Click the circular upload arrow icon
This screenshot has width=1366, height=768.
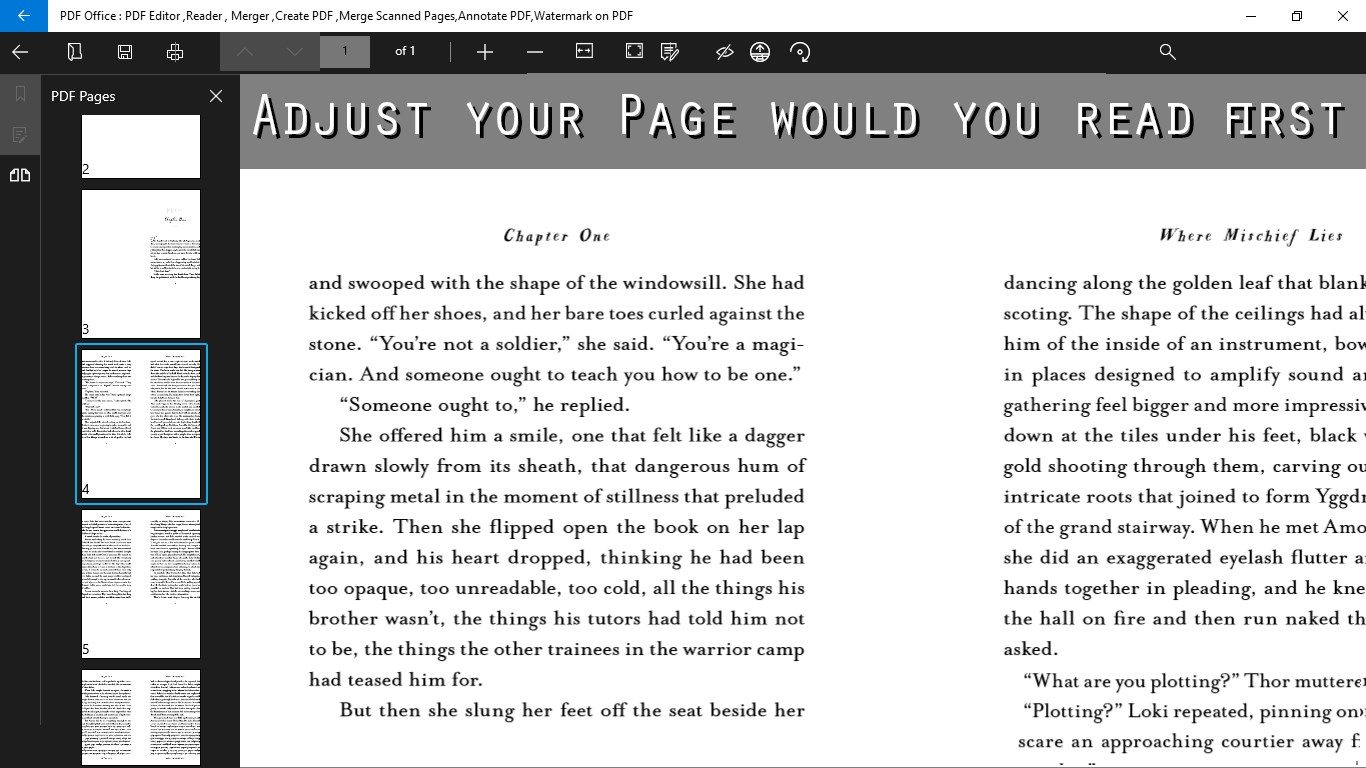(x=760, y=52)
